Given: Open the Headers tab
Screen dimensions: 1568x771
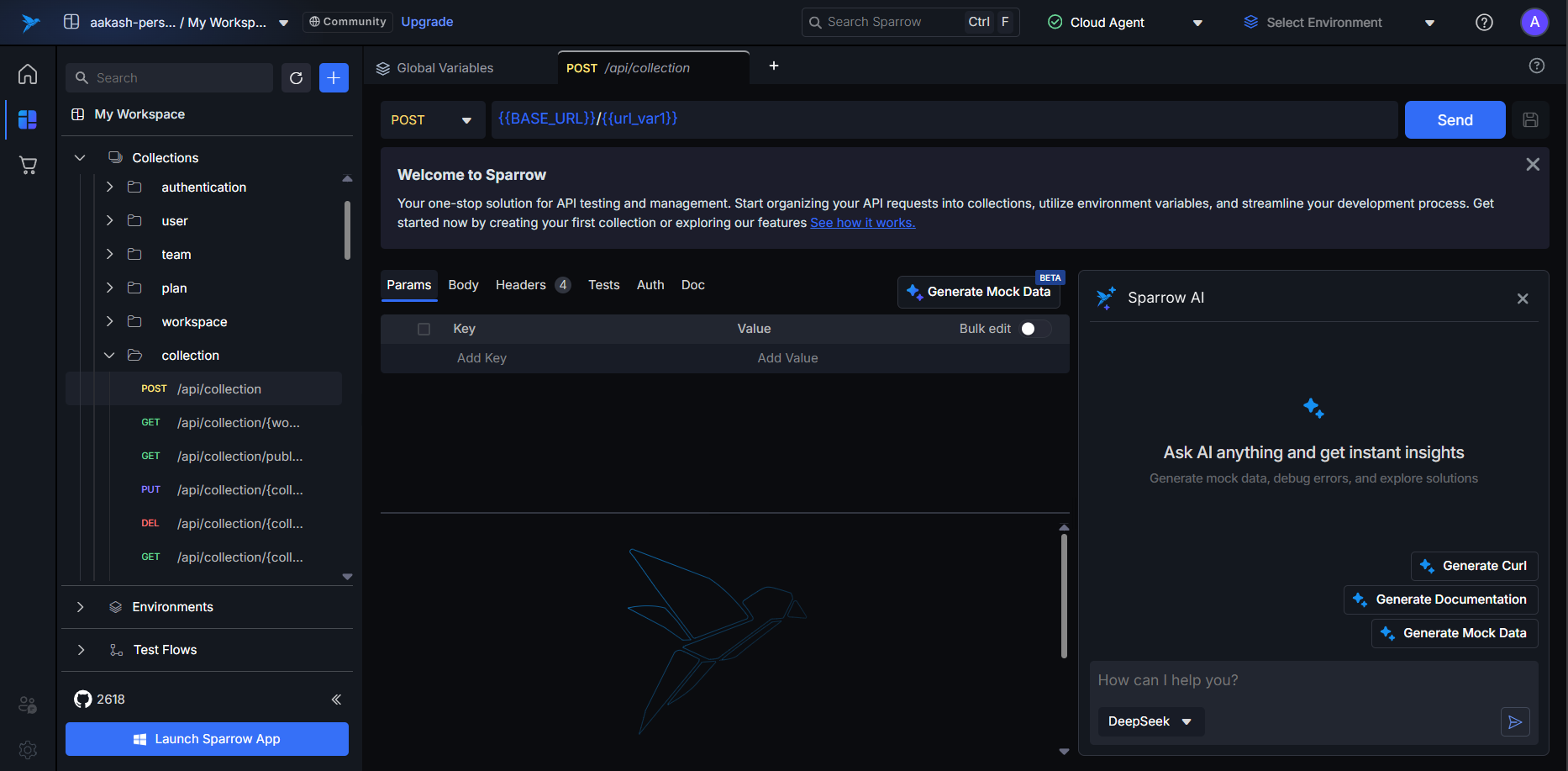Looking at the screenshot, I should [533, 285].
